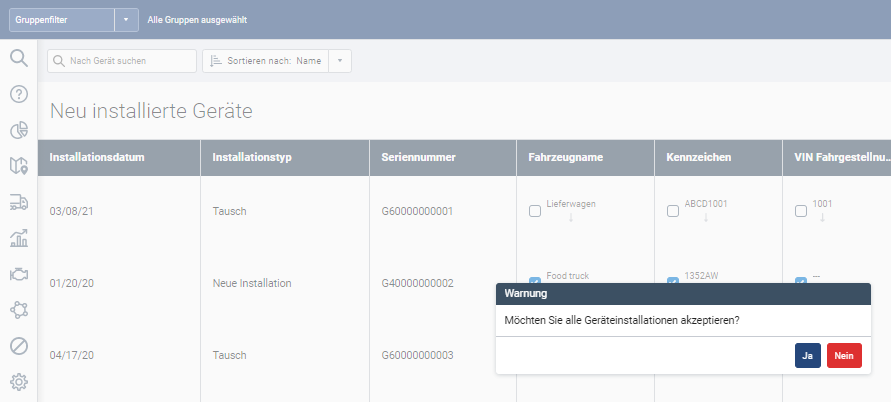Decline the warning with Nein
Image resolution: width=891 pixels, height=402 pixels.
(843, 356)
